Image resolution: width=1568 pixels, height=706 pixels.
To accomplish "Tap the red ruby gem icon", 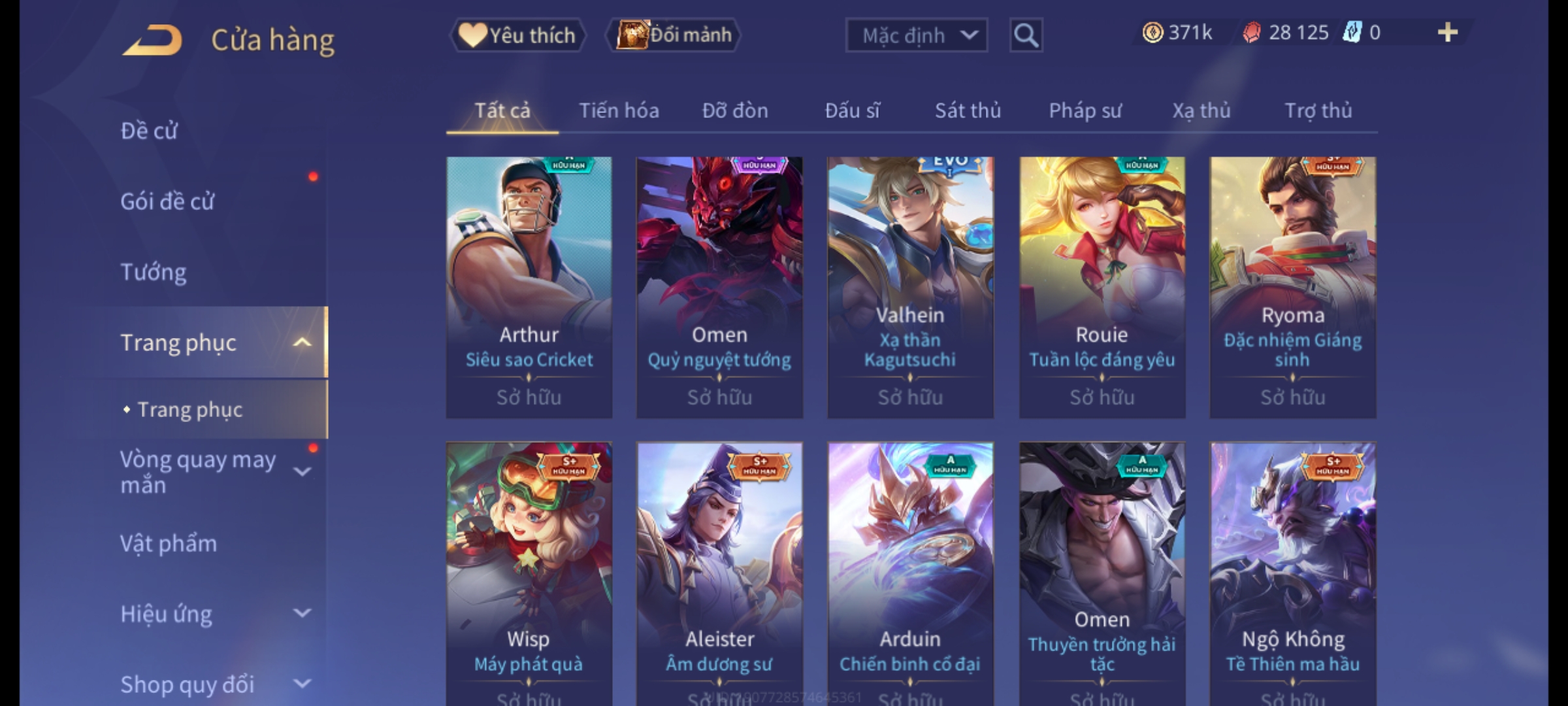I will click(x=1252, y=33).
